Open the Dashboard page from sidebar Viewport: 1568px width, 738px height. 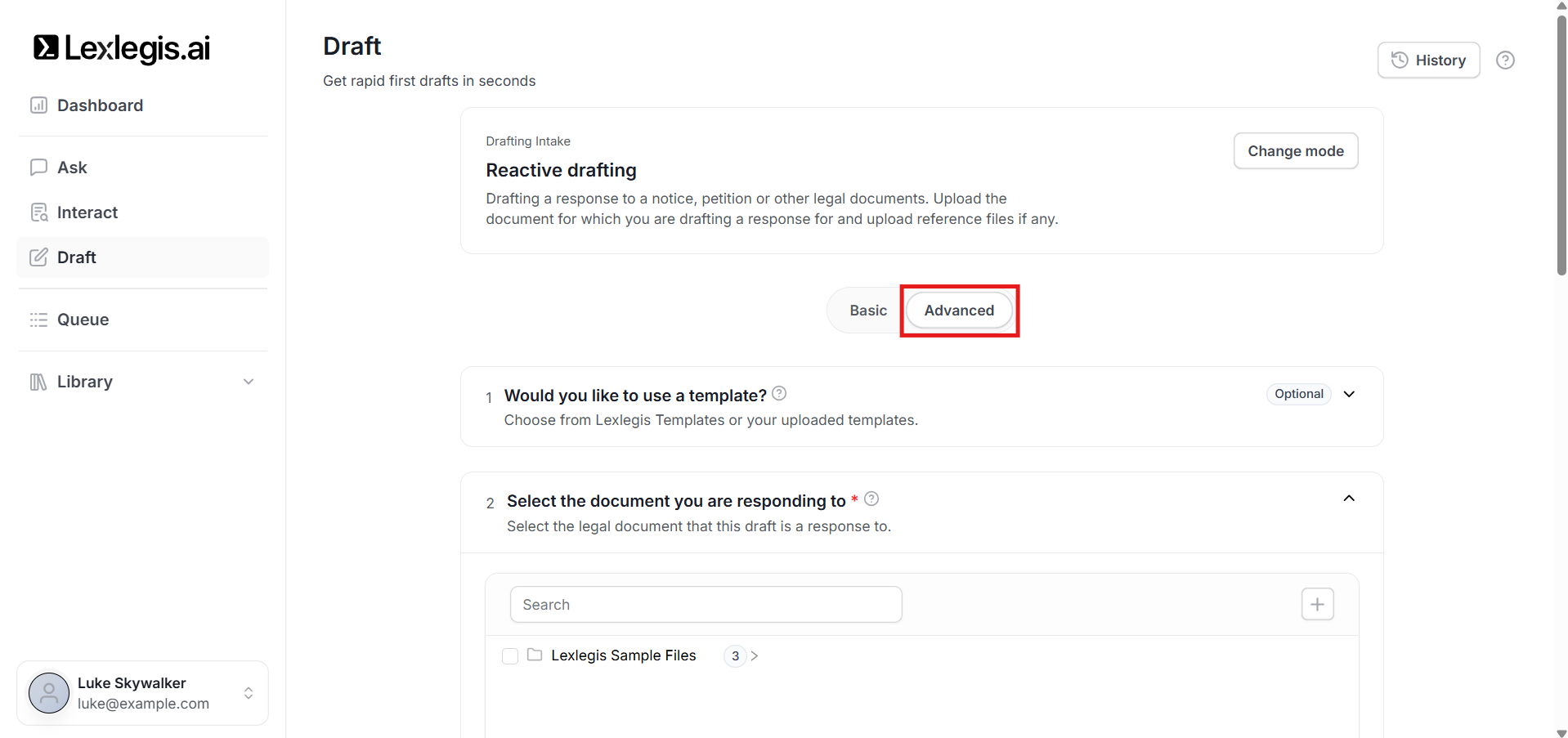[x=100, y=105]
